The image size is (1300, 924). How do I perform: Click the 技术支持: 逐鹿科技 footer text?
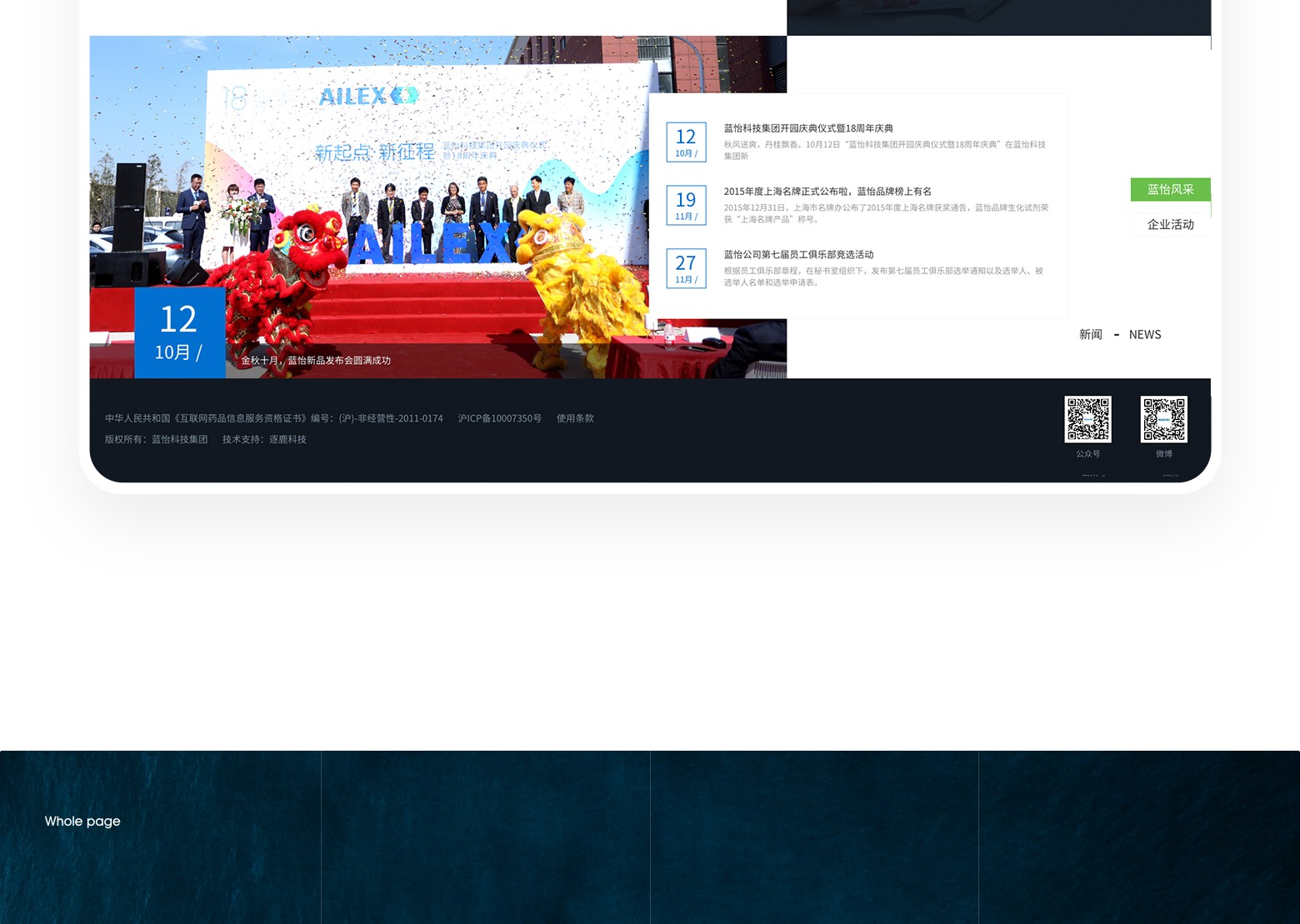264,439
